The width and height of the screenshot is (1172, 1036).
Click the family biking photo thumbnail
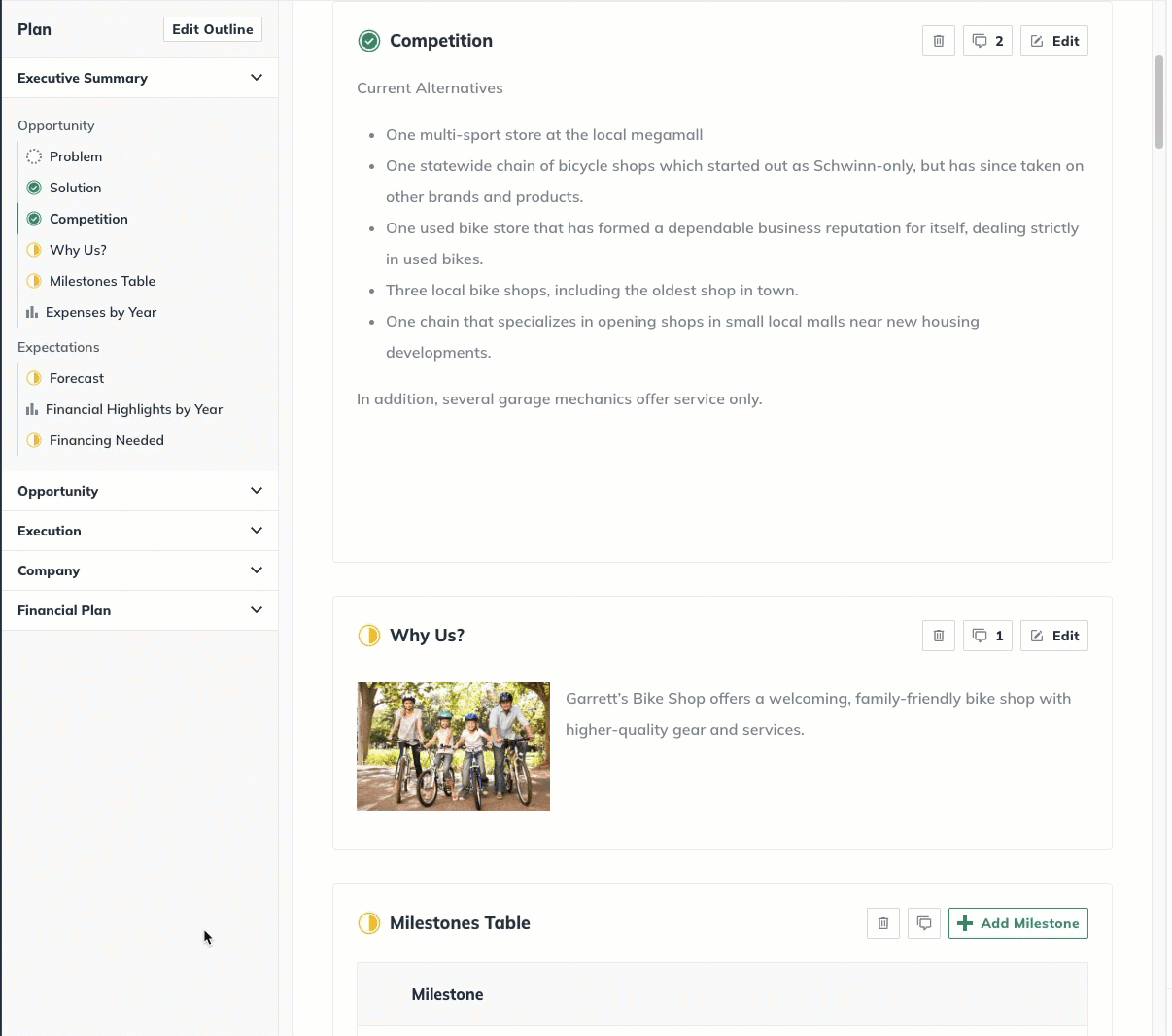point(453,746)
